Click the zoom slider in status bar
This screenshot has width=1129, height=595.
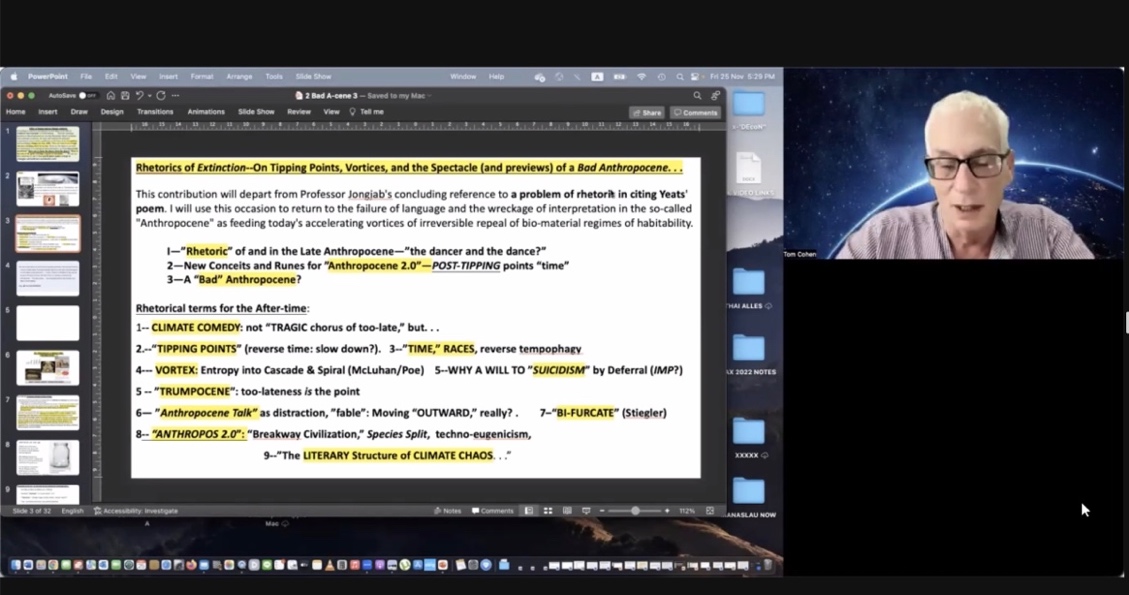[x=634, y=511]
